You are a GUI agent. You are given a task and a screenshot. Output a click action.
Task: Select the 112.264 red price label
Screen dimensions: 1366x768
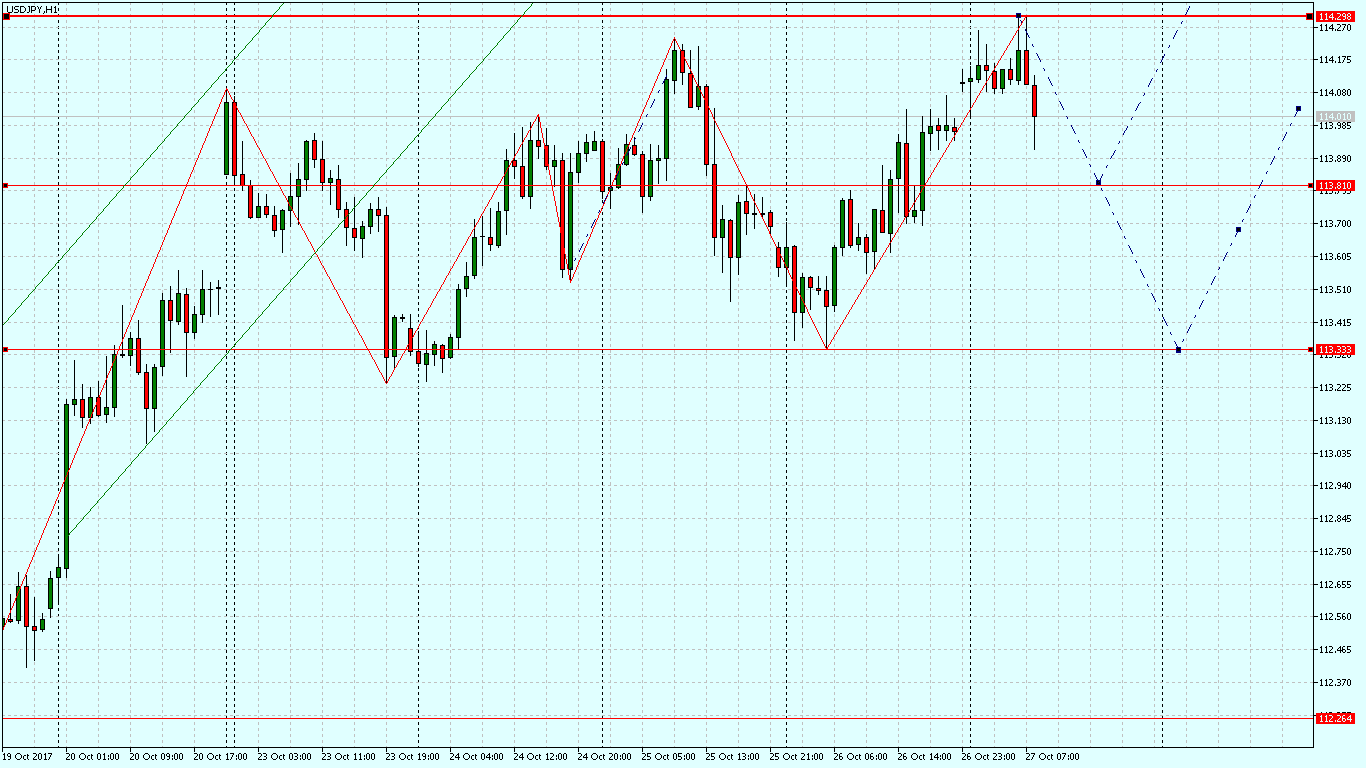pyautogui.click(x=1335, y=718)
